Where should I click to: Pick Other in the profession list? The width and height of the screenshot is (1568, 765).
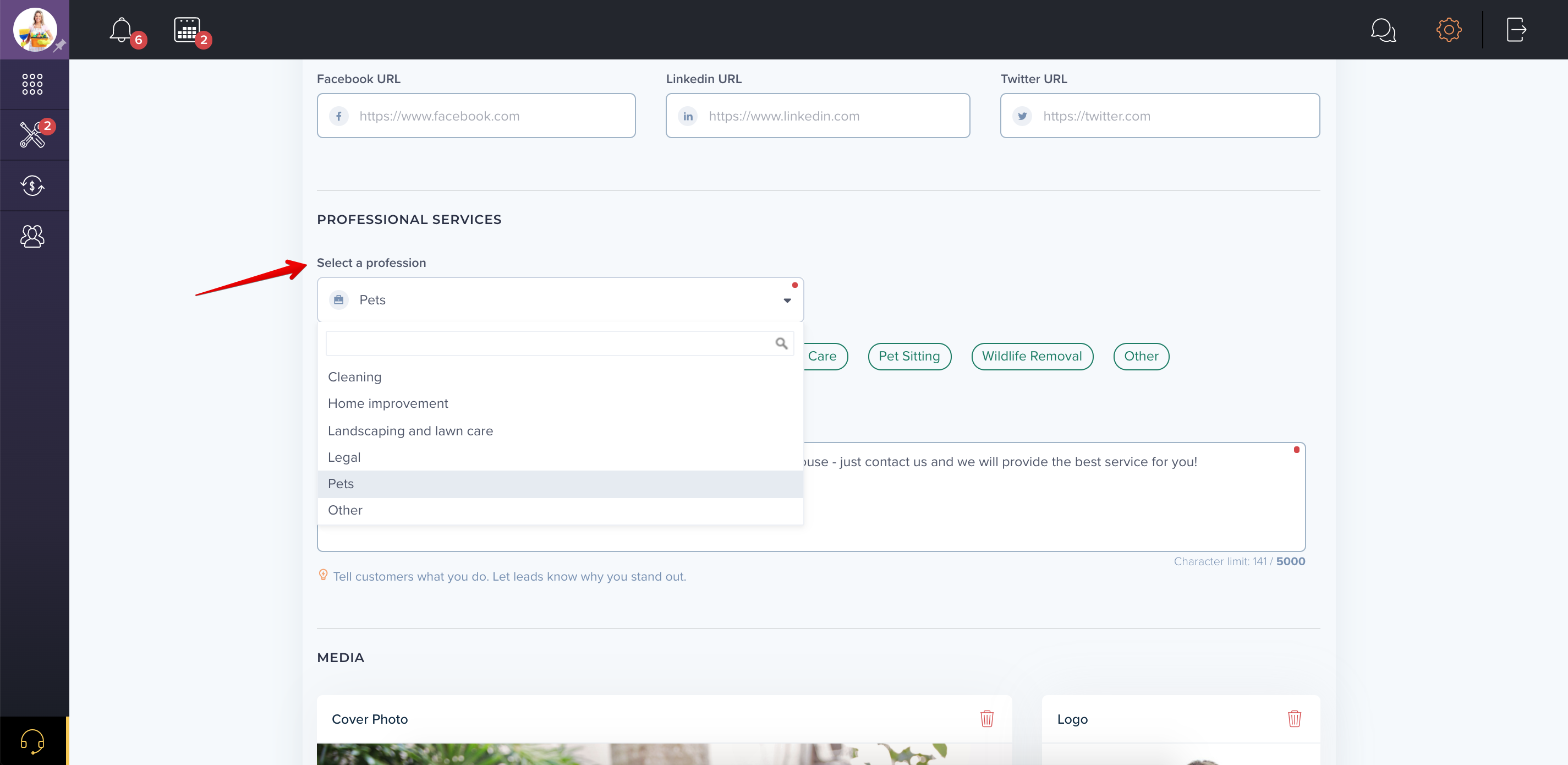tap(560, 510)
